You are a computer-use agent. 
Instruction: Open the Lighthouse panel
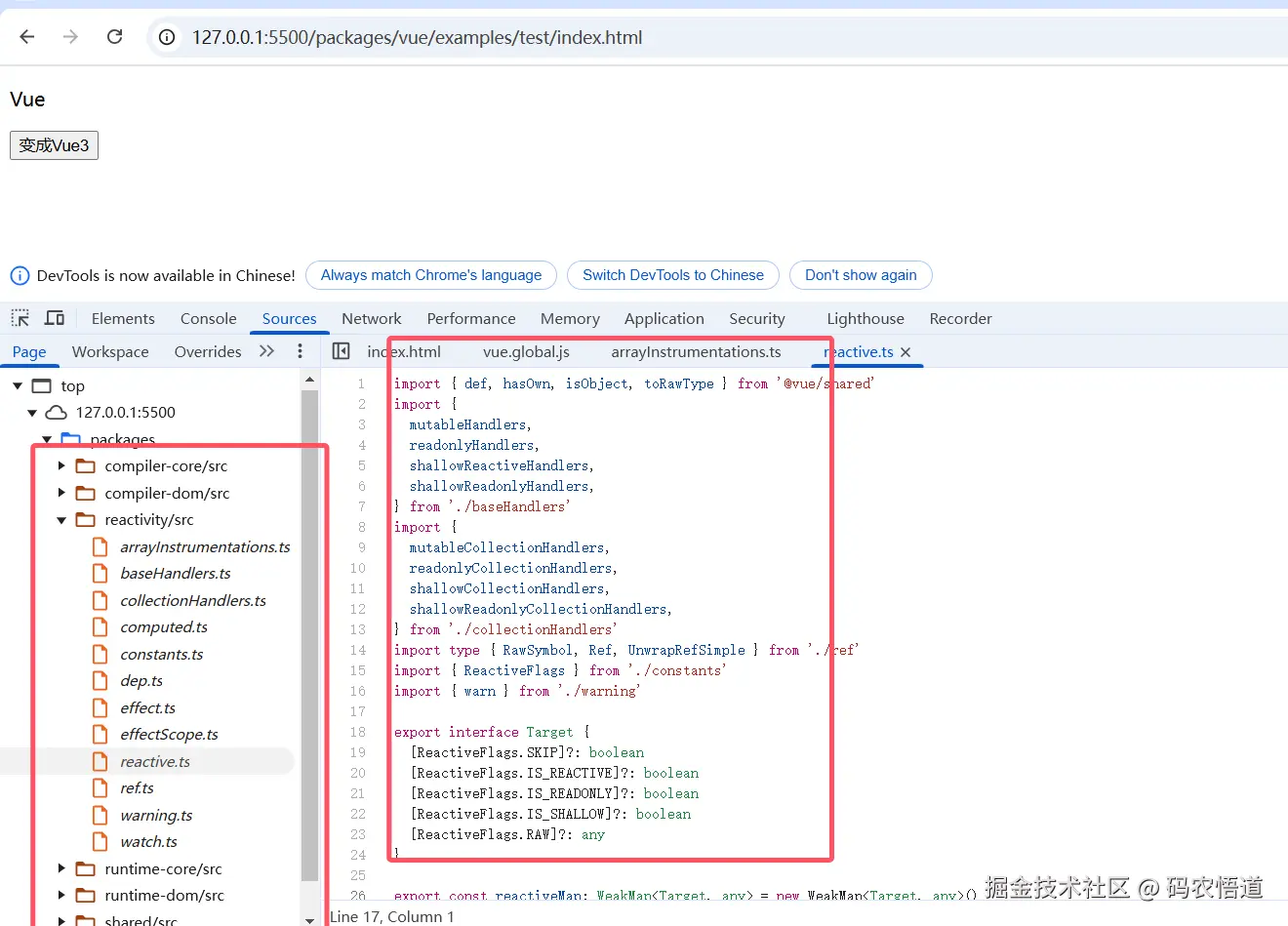click(865, 318)
